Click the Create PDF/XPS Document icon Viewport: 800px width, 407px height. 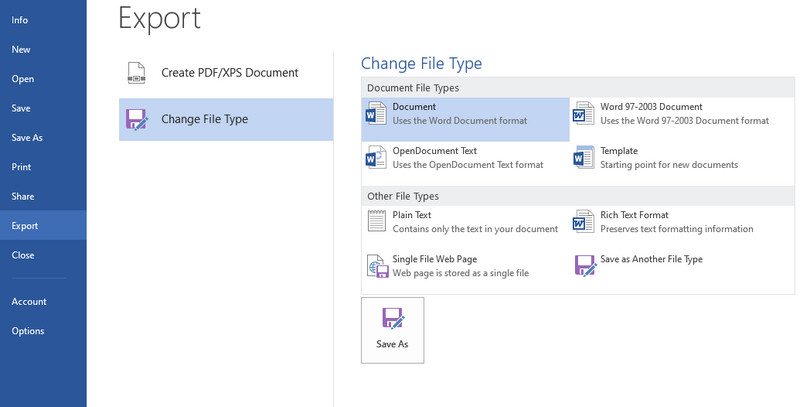pyautogui.click(x=137, y=73)
